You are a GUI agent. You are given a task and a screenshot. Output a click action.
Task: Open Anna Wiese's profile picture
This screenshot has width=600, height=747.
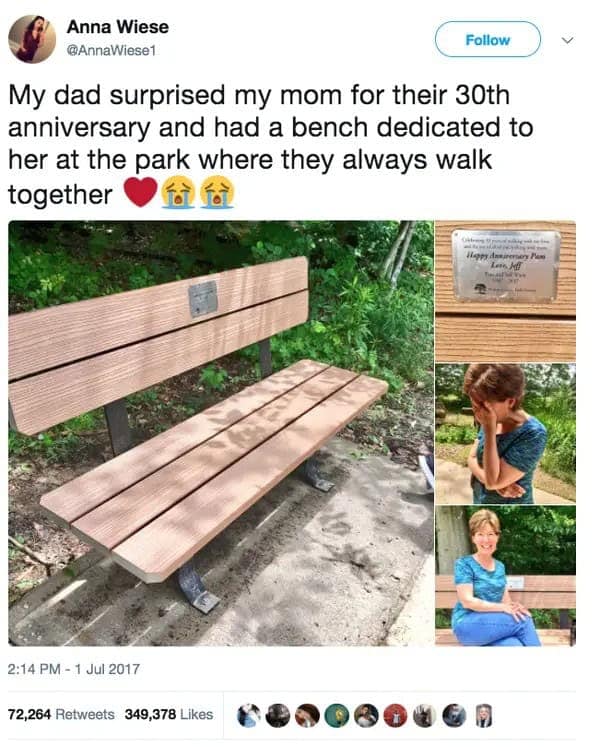tap(33, 39)
